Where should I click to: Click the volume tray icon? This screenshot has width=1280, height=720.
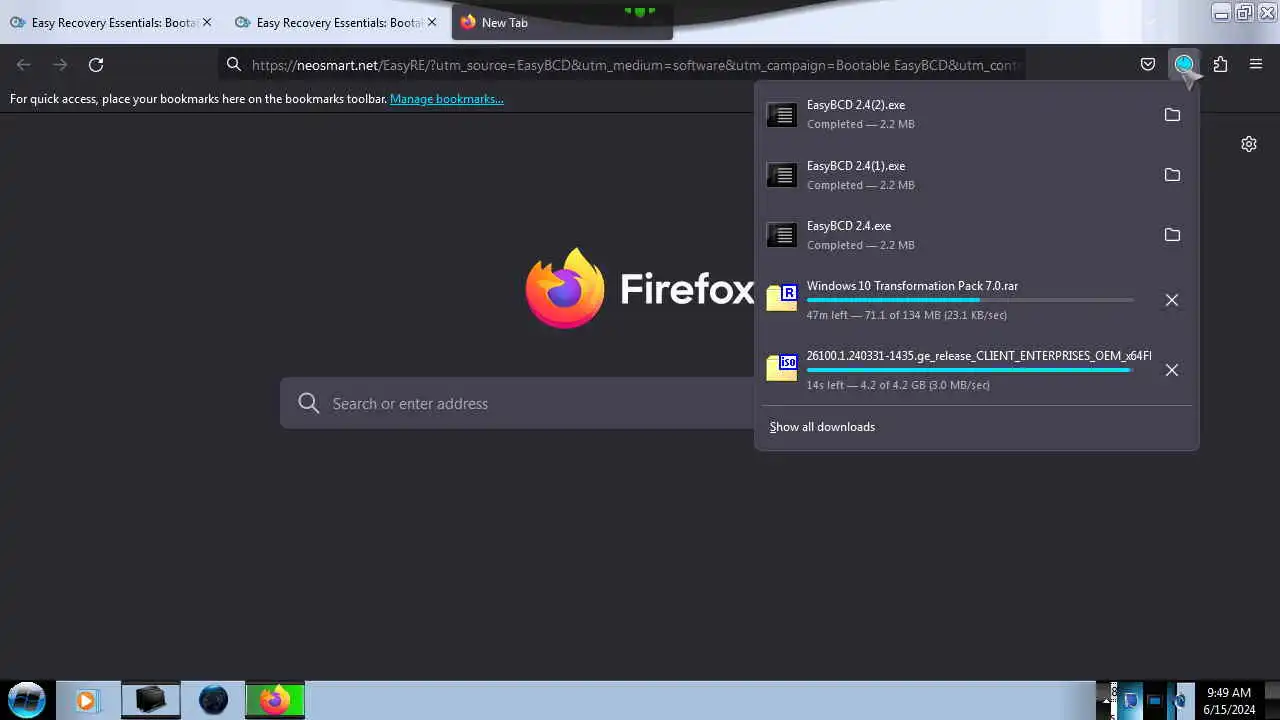pos(1179,700)
